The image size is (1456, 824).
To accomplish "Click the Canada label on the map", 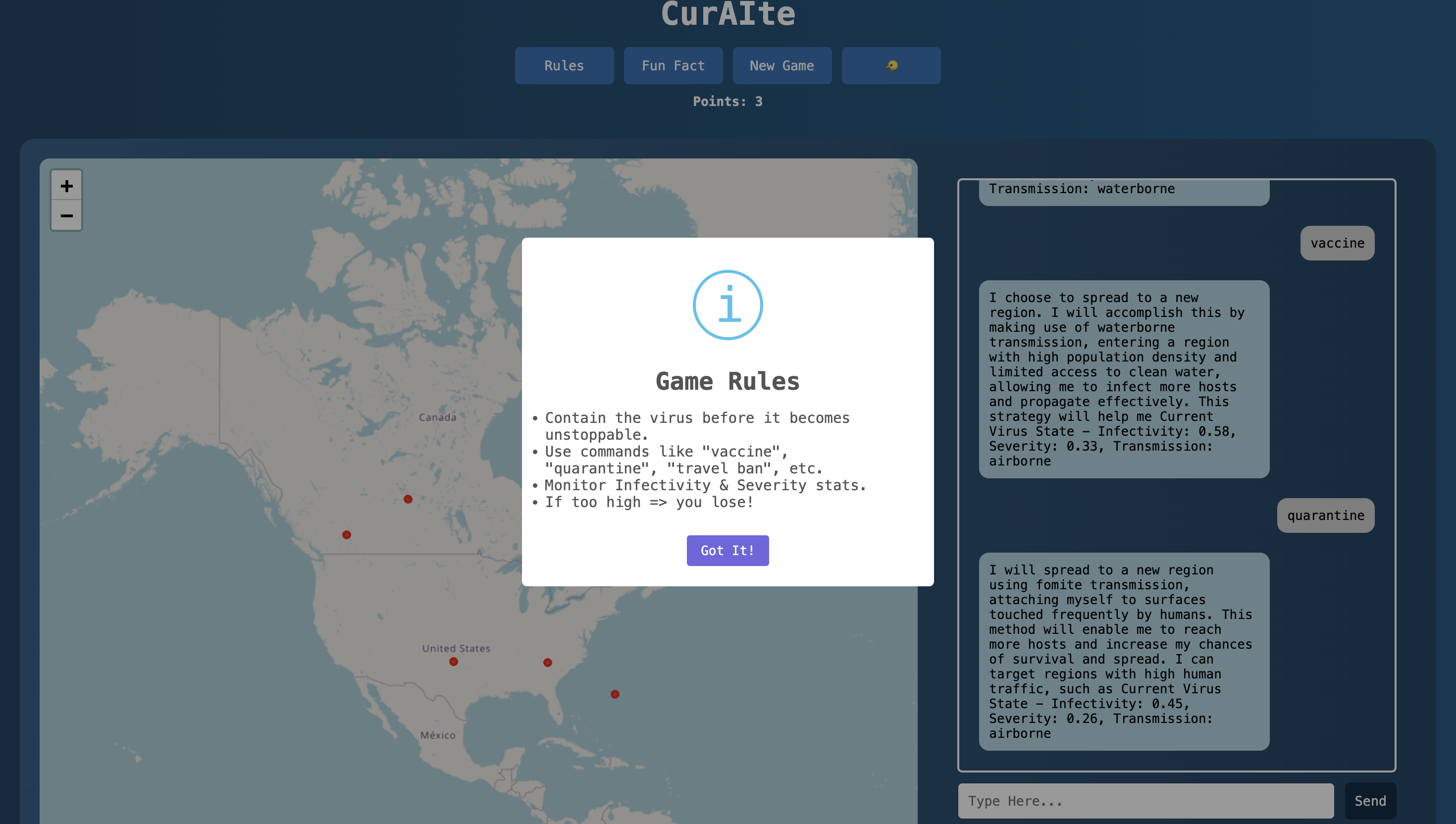I will [x=437, y=417].
